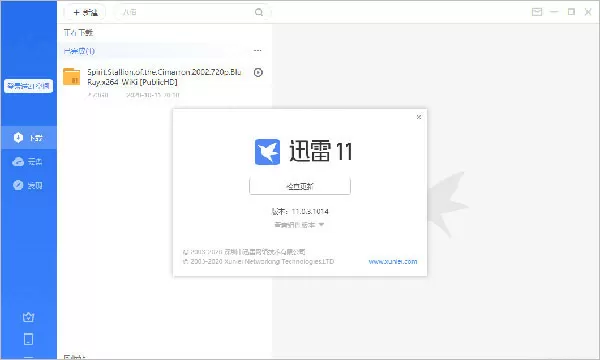Close the Xunlei 11 About dialog
The width and height of the screenshot is (600, 360).
point(419,117)
